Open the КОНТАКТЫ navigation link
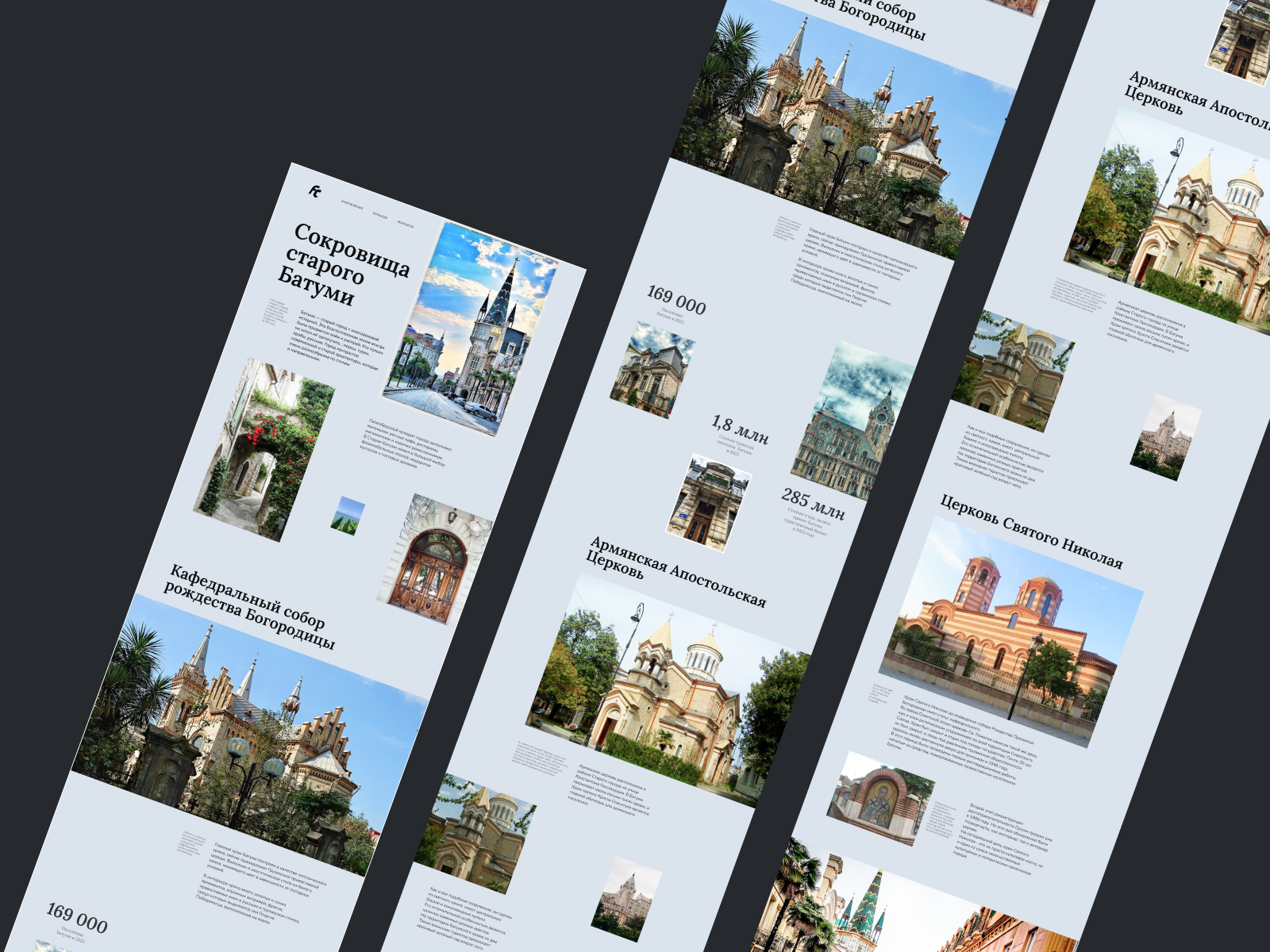 (406, 225)
